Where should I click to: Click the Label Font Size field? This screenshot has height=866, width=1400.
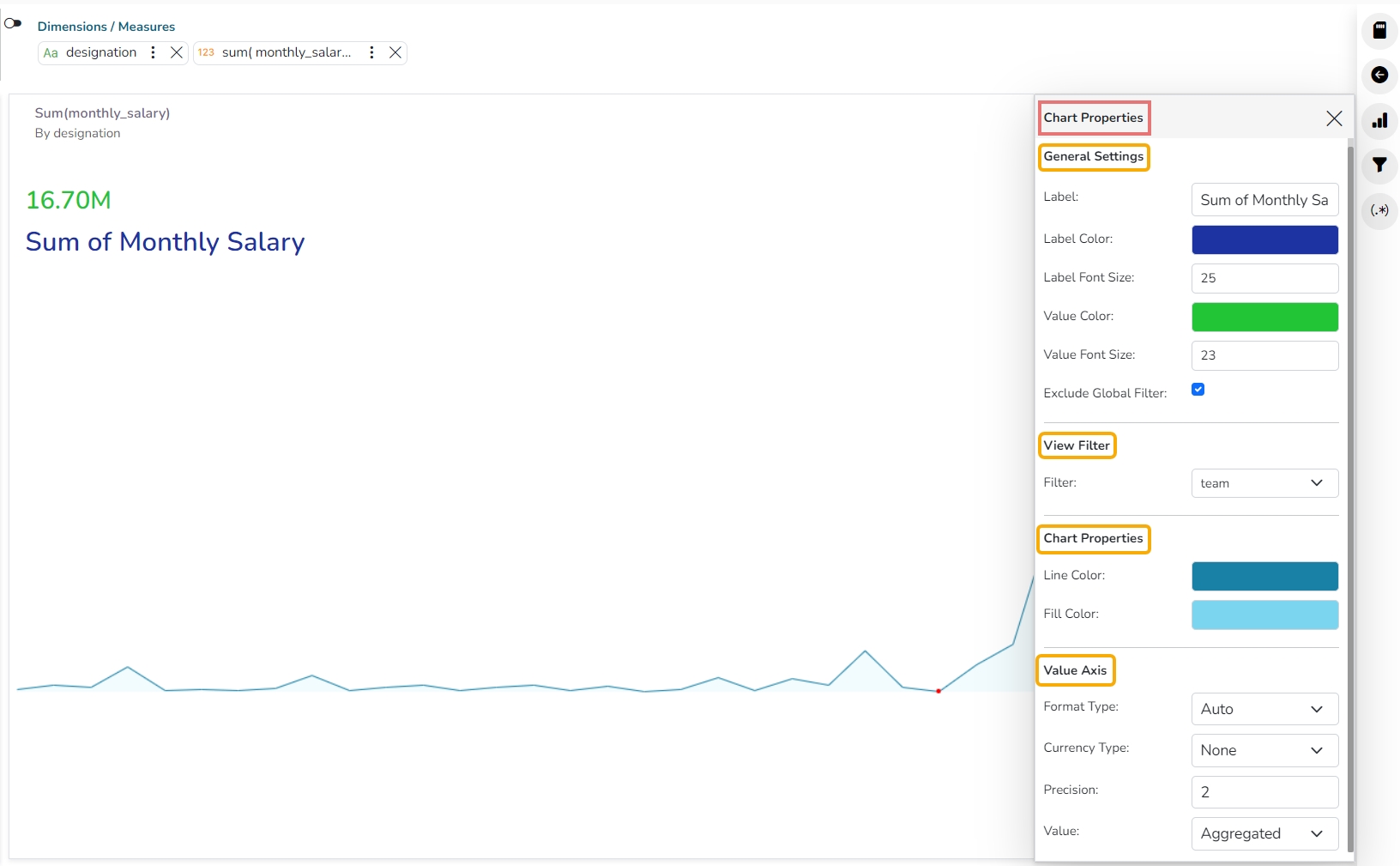click(1264, 278)
